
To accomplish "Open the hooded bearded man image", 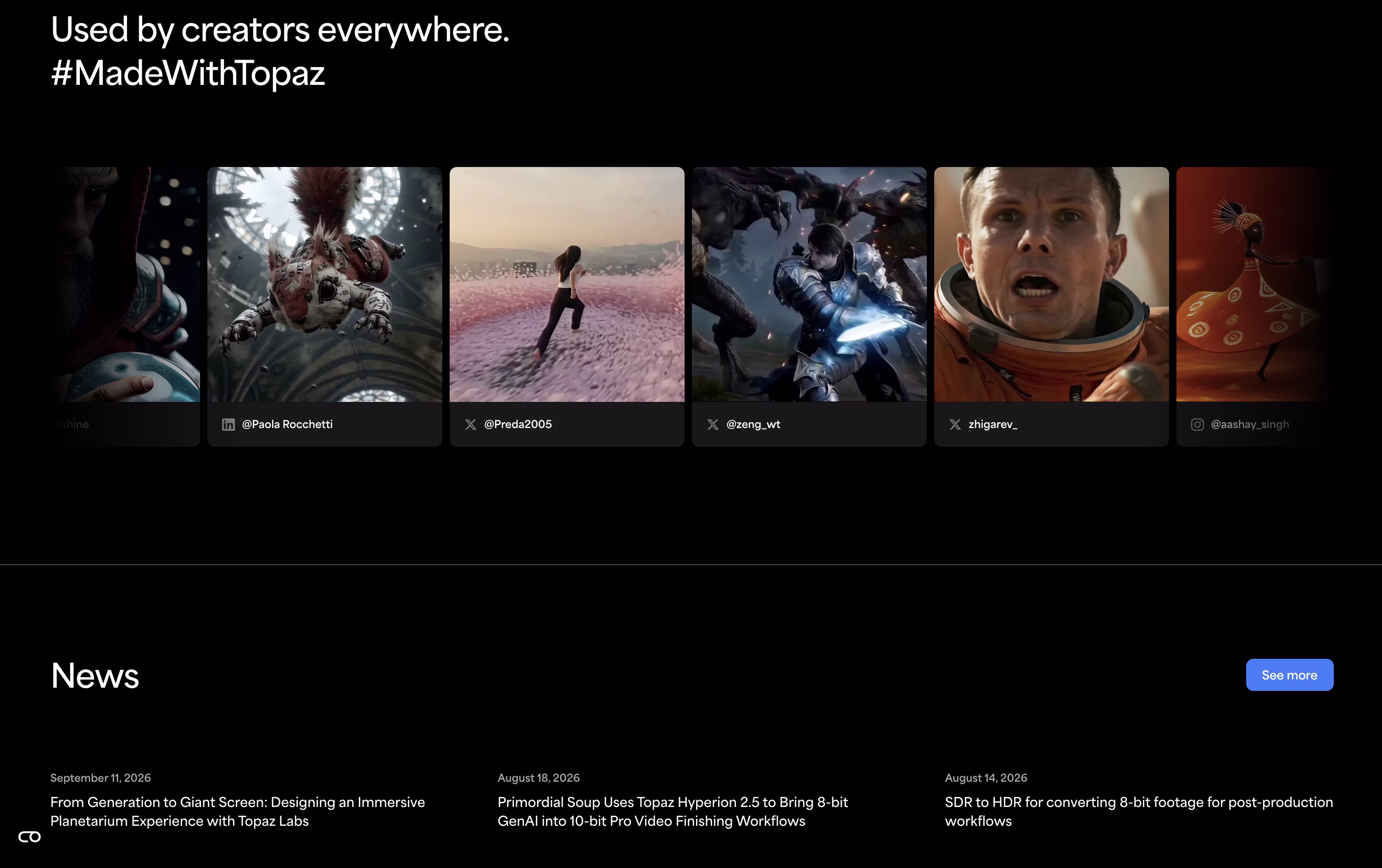I will coord(125,284).
